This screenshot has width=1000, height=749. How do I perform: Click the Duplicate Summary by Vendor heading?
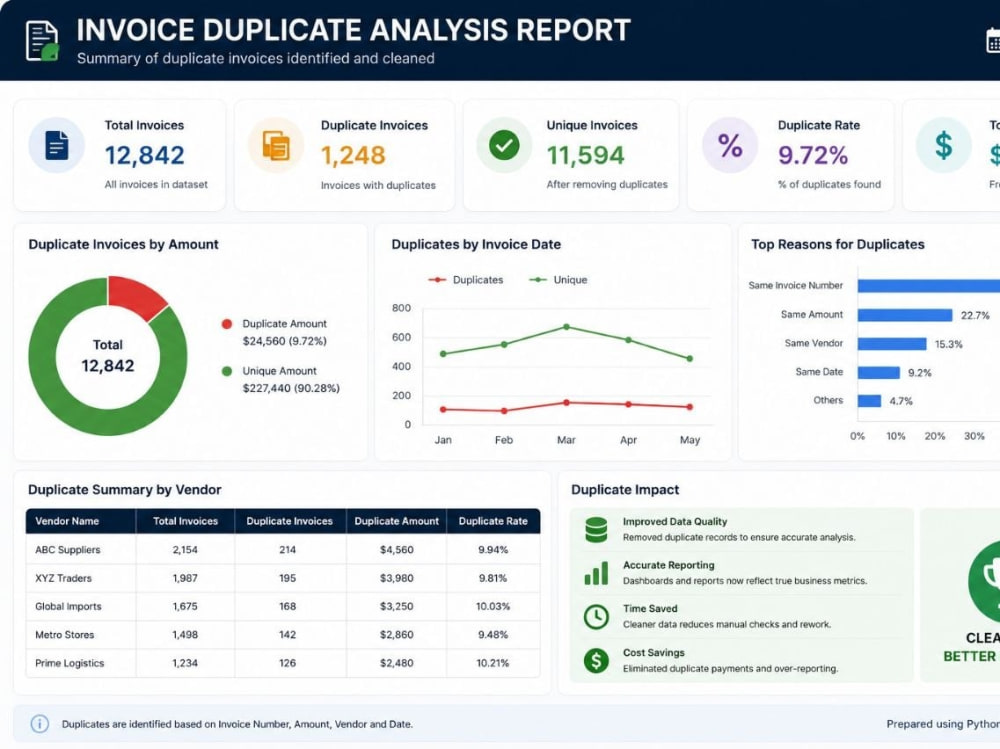pyautogui.click(x=124, y=489)
